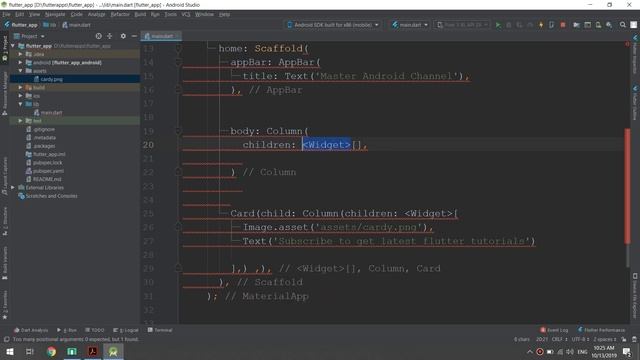Click Adobe Acrobat icon in taskbar
Viewport: 640px width, 360px height.
(93, 351)
